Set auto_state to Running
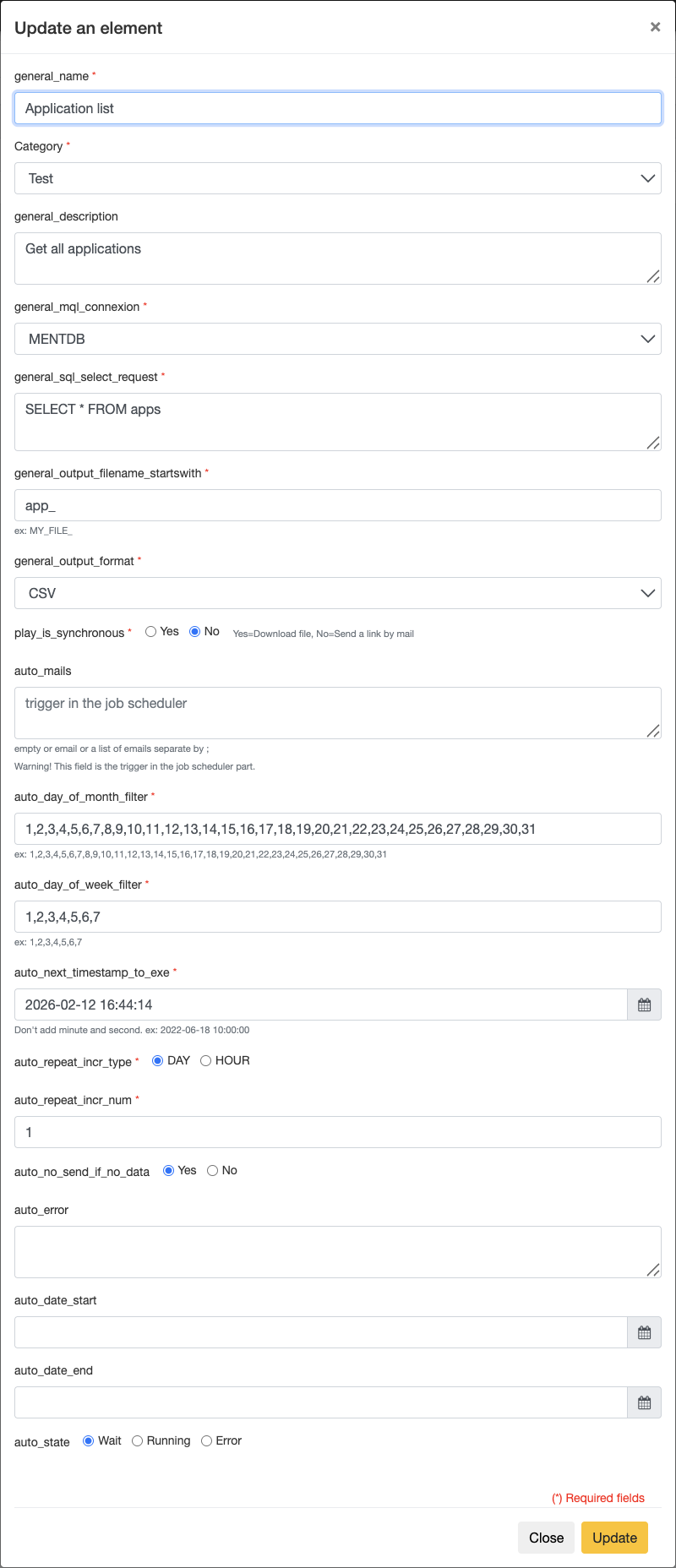The image size is (676, 1568). click(138, 1441)
